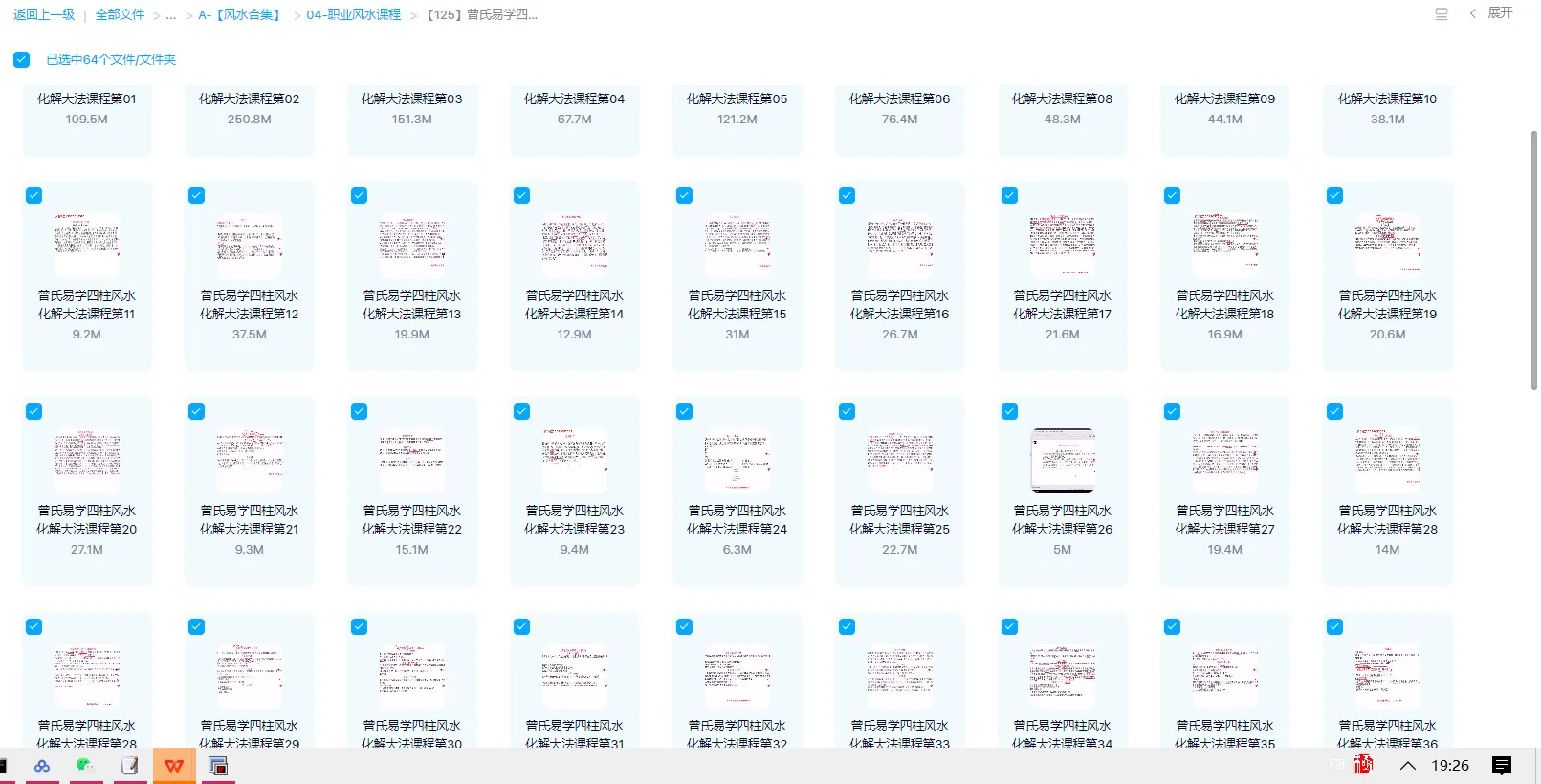The height and width of the screenshot is (784, 1541).
Task: Open Baidu Netdisk from the taskbar
Action: [42, 766]
